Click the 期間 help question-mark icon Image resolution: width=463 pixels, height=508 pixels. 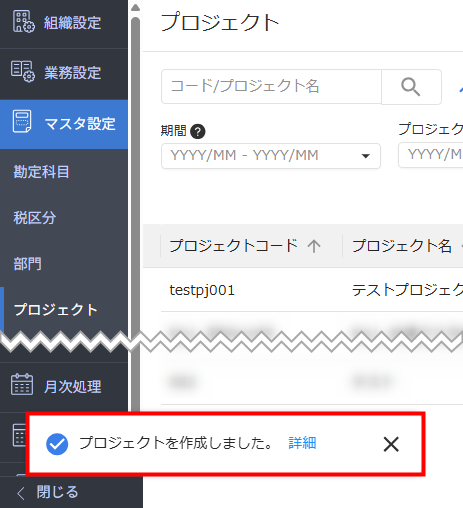(x=198, y=131)
